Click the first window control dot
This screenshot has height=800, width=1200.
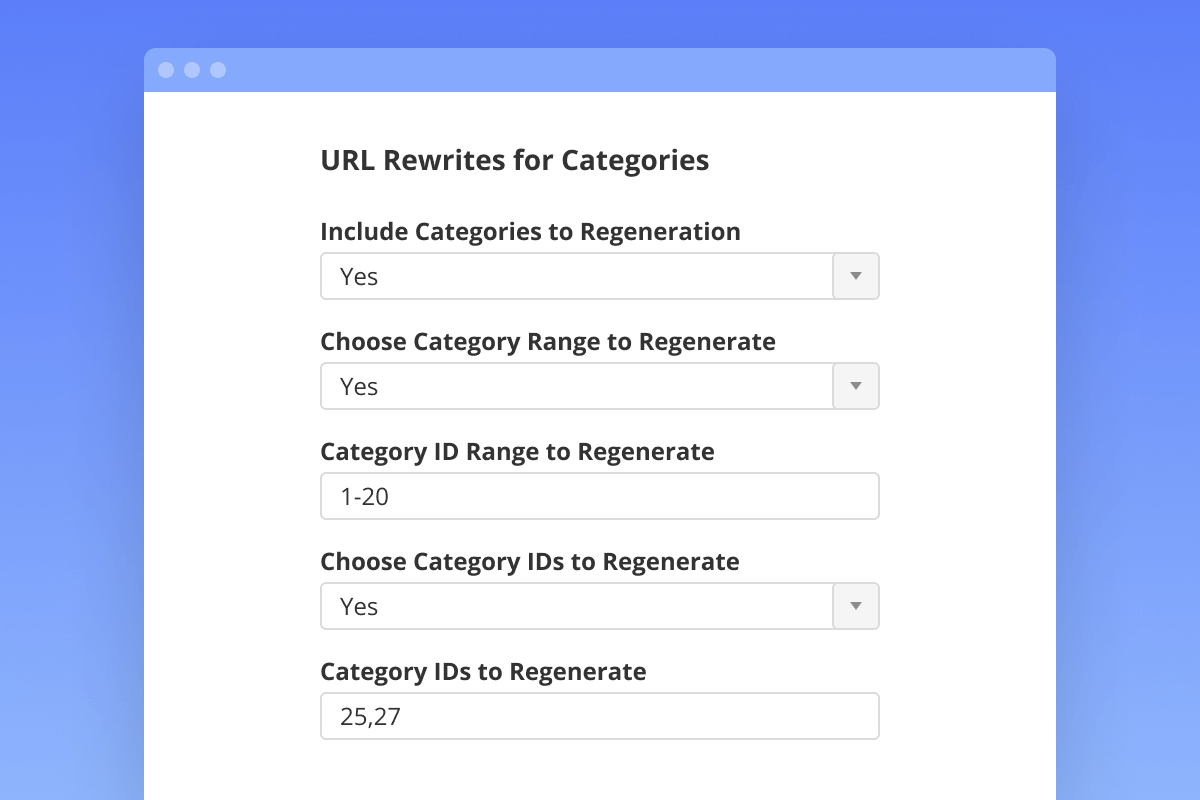pos(166,70)
